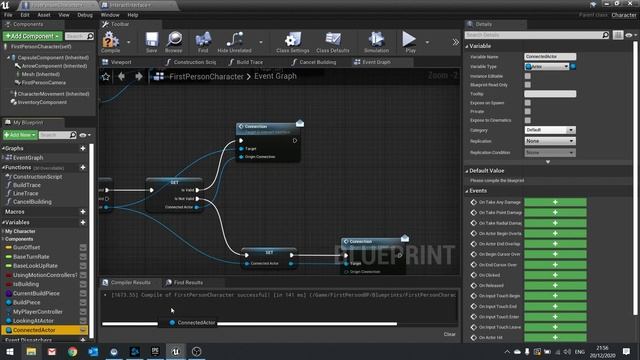Save the blueprint with Save icon
Viewport: 640px width, 360px height.
click(x=151, y=42)
